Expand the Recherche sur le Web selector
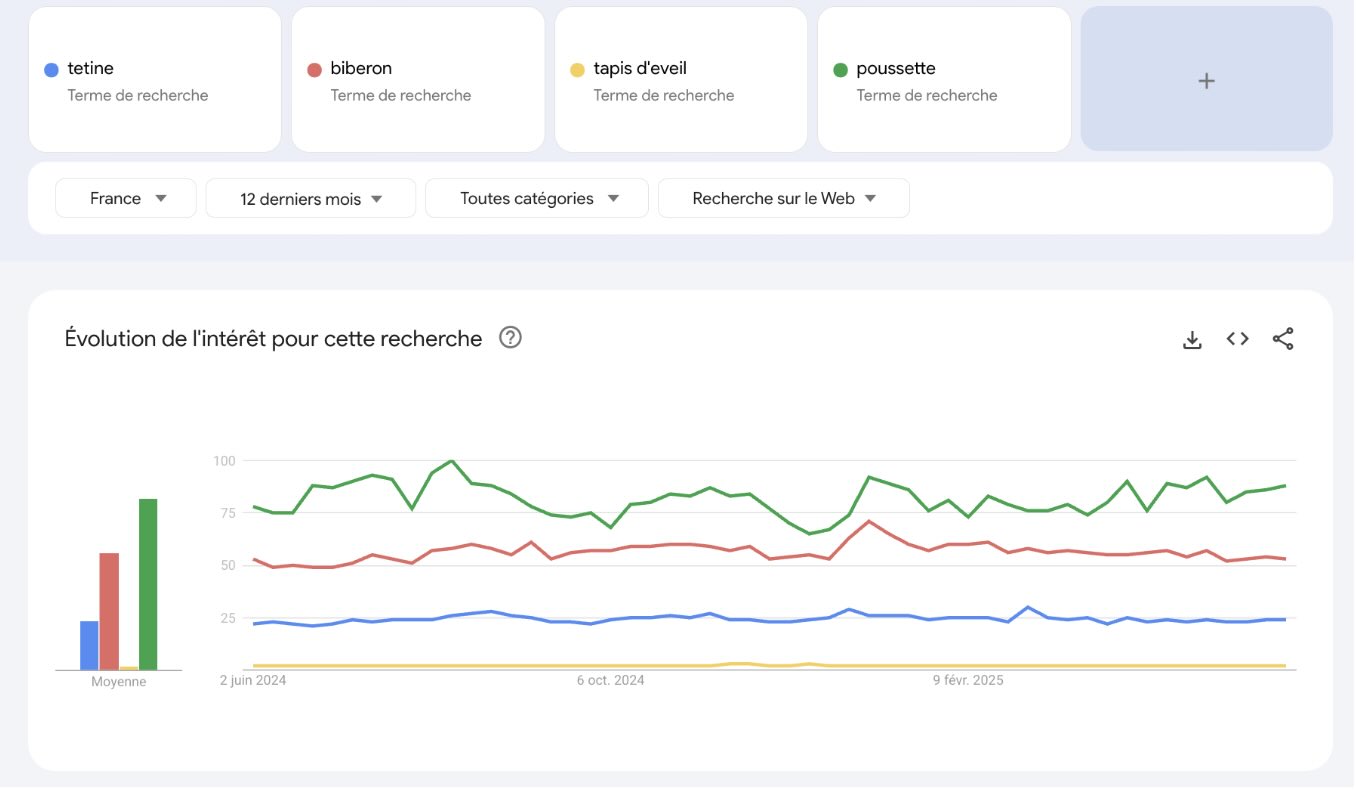The image size is (1356, 790). tap(783, 198)
